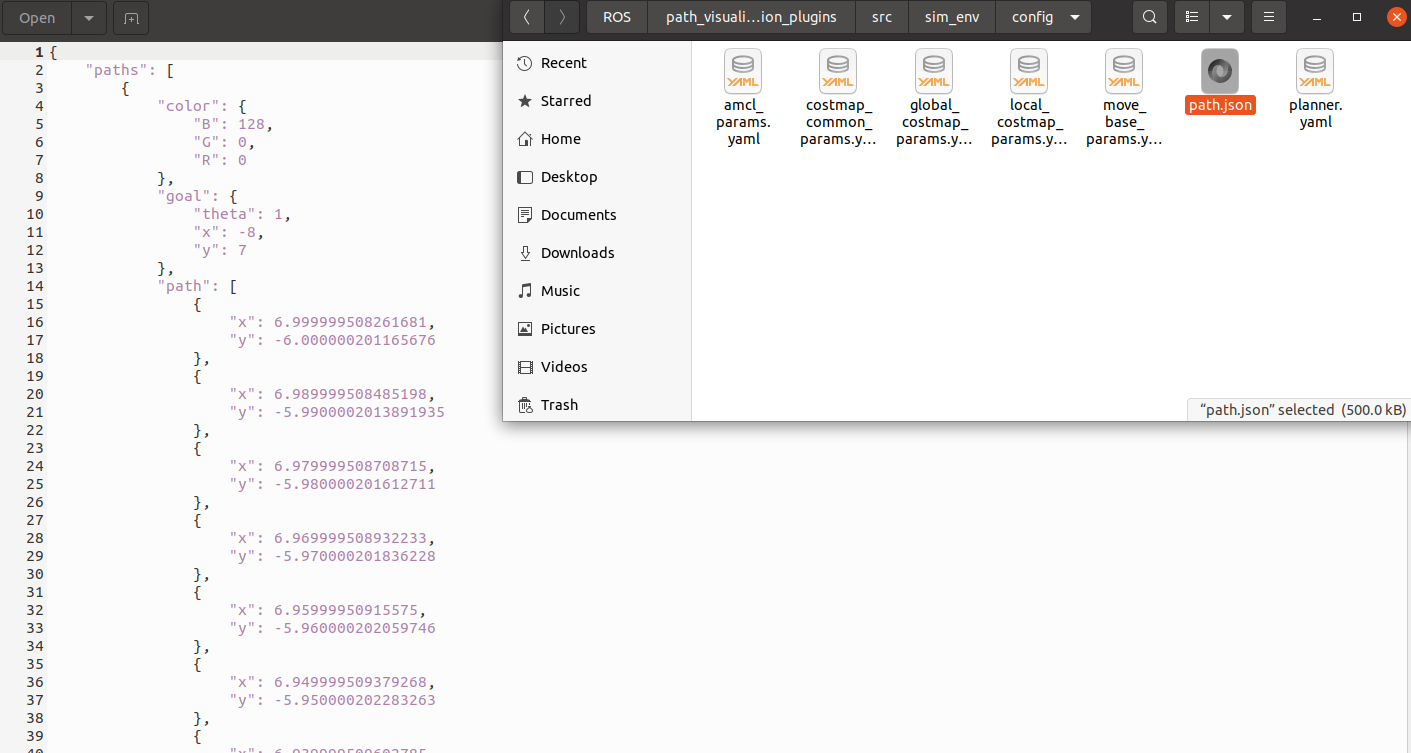Click the clock icon beside Recent
The image size is (1411, 753).
(524, 63)
